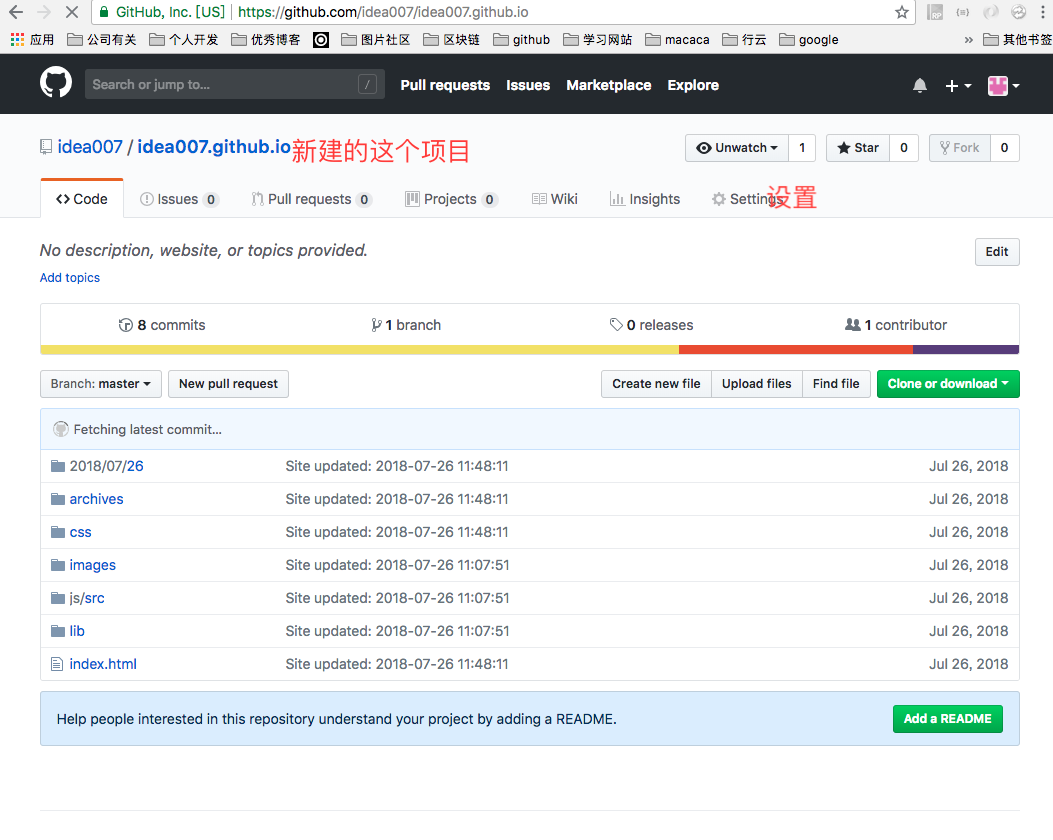Open the 公司有关 bookmark folder
Screen dimensions: 1053x840
click(102, 40)
